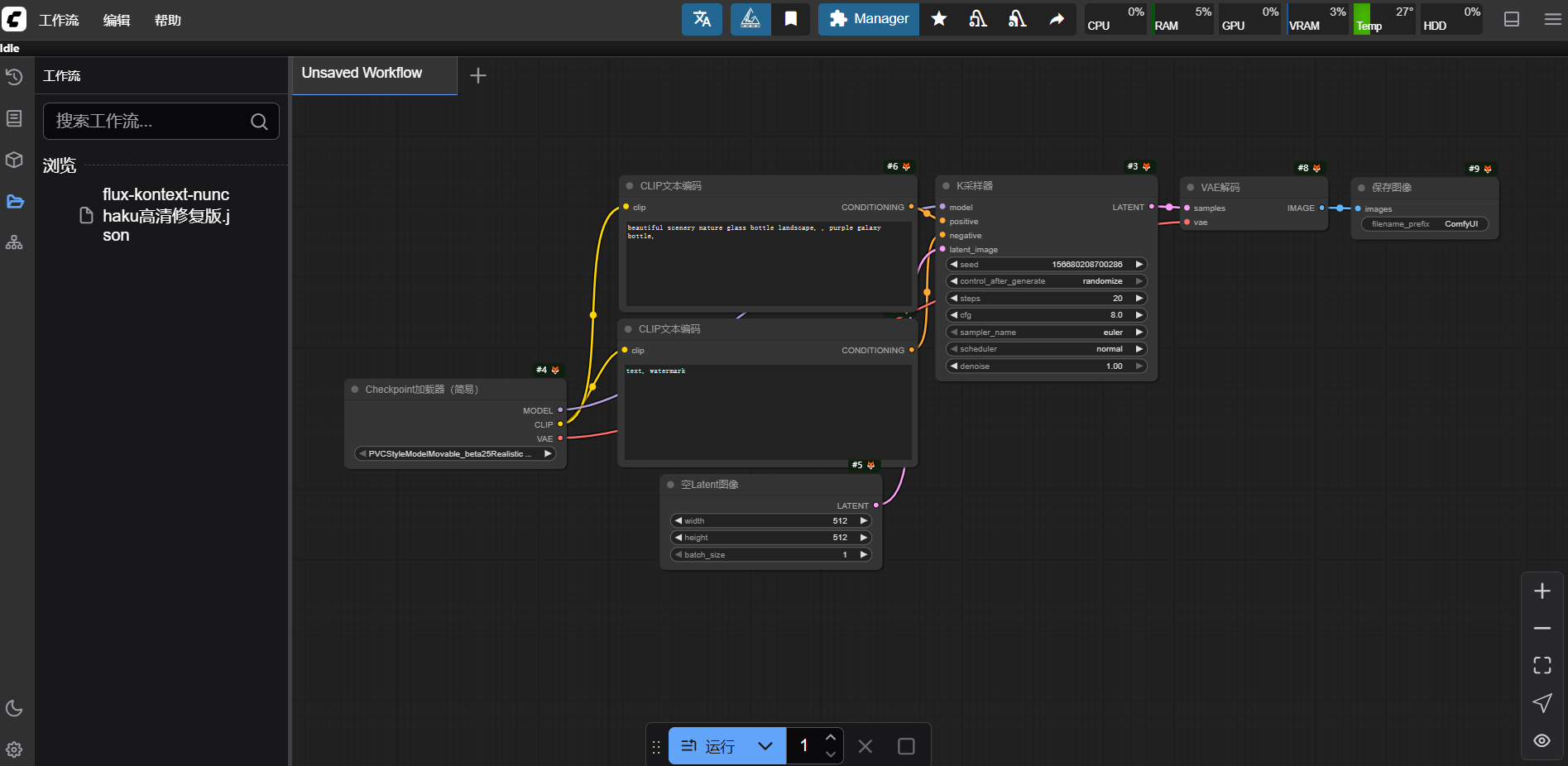
Task: Click the select mode arrow icon
Action: pyautogui.click(x=1542, y=703)
